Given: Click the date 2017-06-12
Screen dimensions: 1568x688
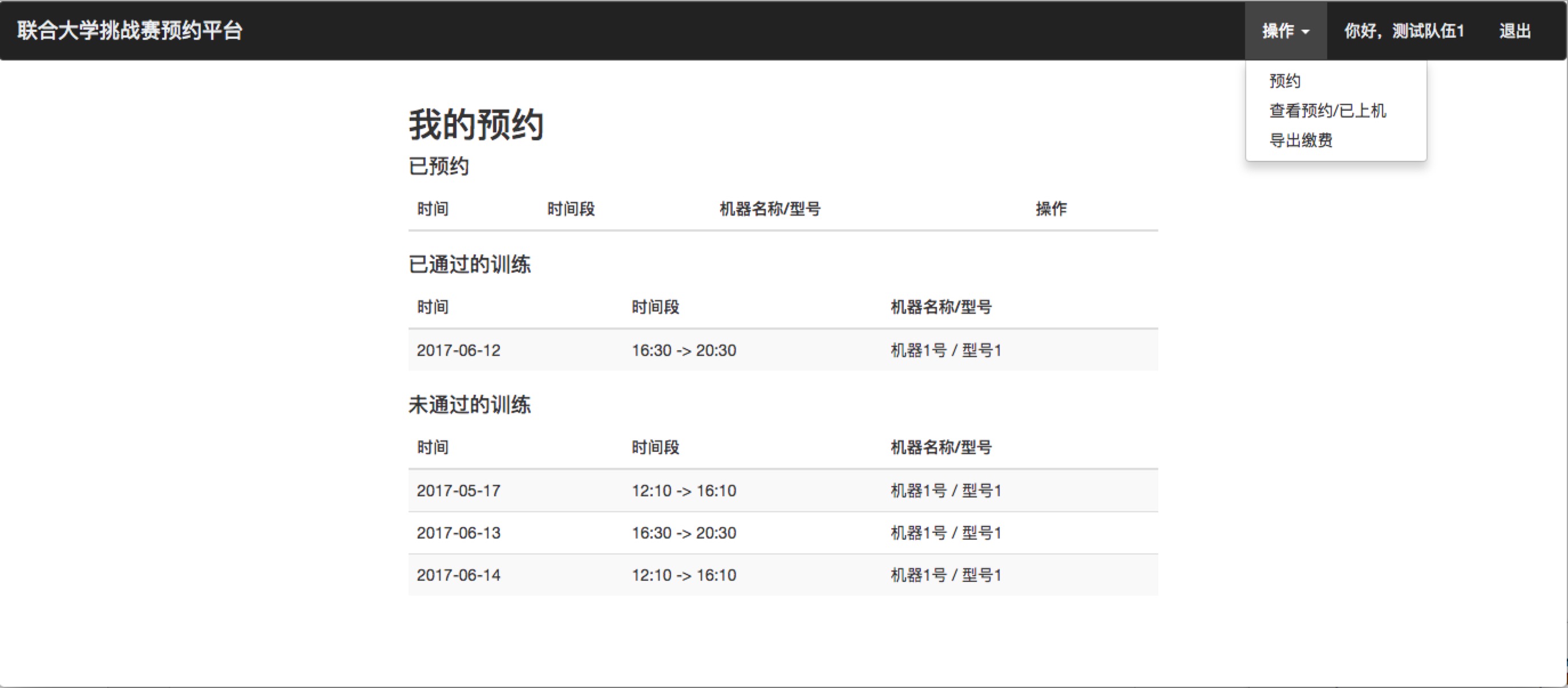Looking at the screenshot, I should click(x=458, y=350).
